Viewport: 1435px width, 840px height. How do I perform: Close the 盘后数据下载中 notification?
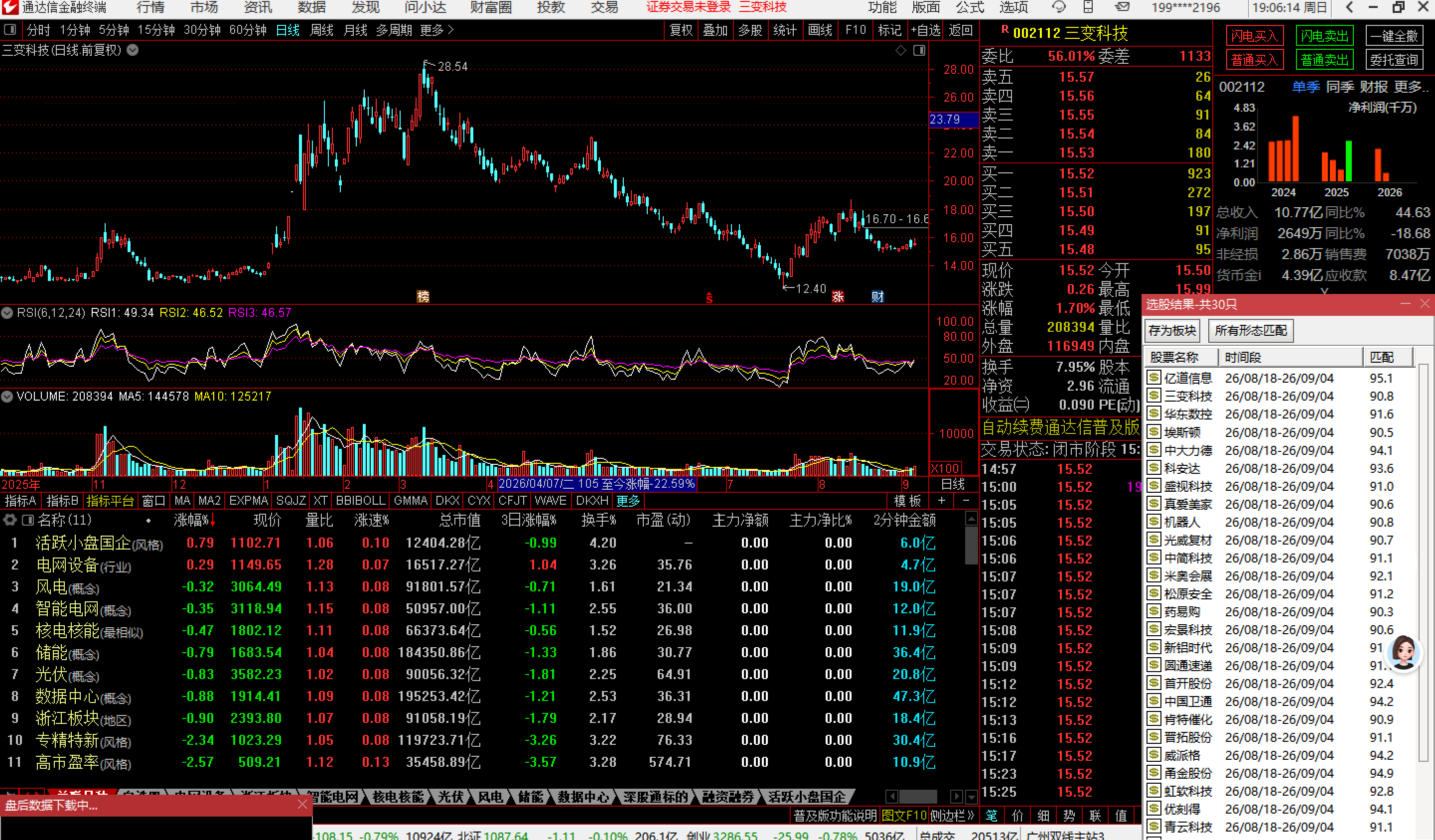tap(302, 804)
